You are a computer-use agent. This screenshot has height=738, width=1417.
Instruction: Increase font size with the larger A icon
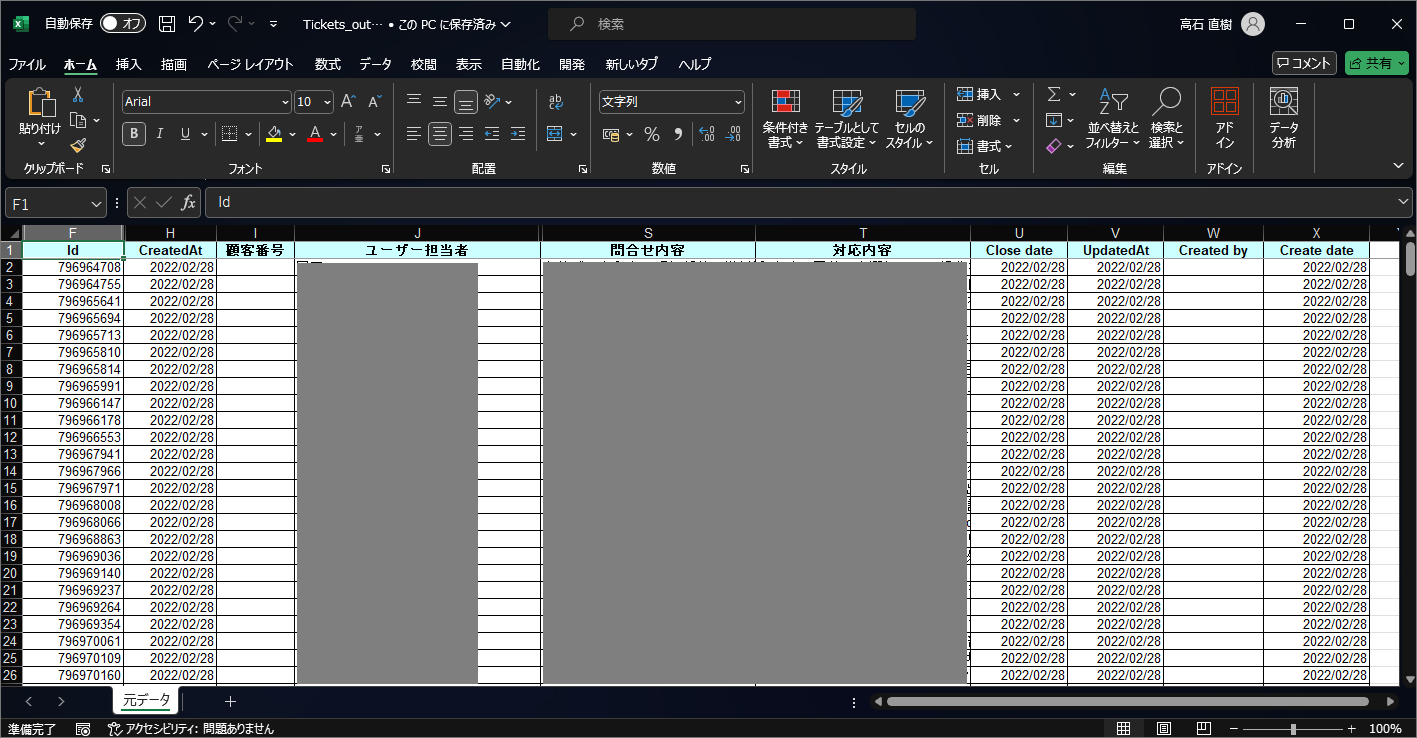pos(348,102)
